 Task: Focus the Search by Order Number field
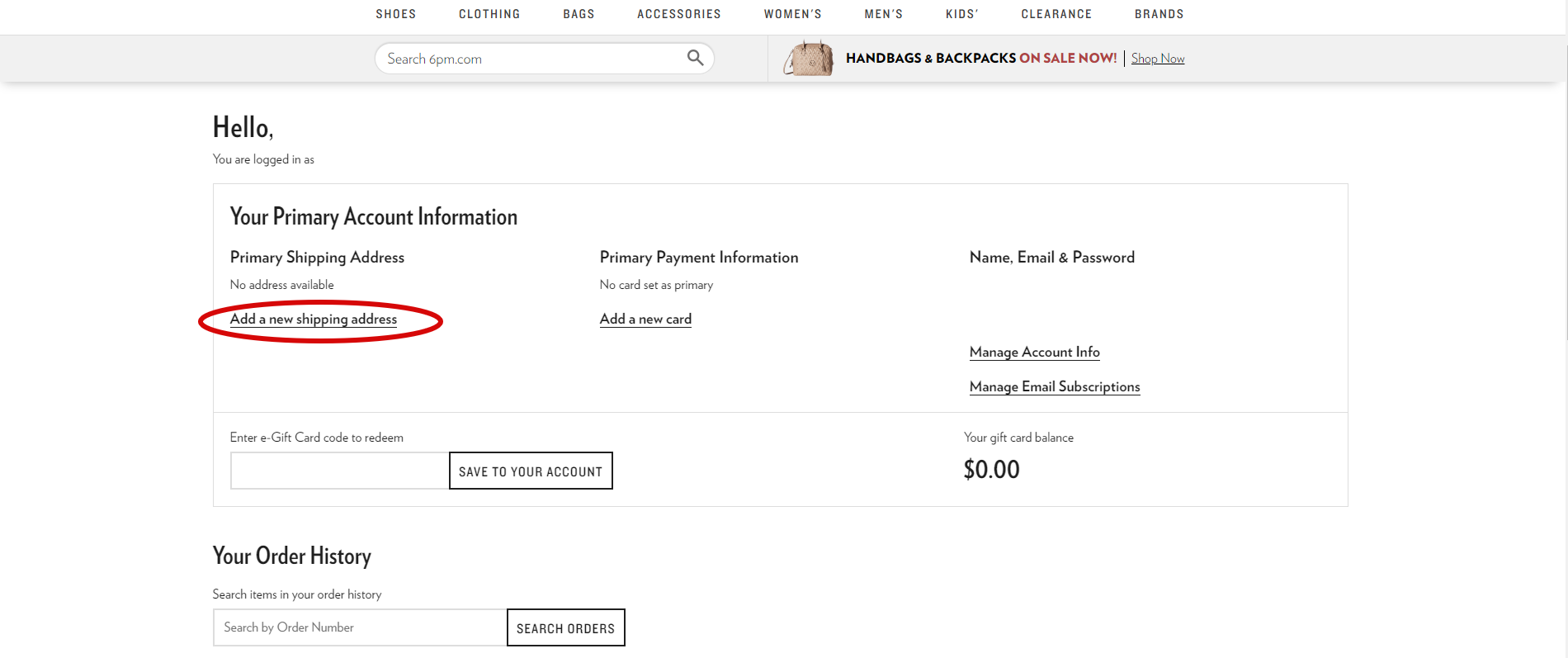360,627
